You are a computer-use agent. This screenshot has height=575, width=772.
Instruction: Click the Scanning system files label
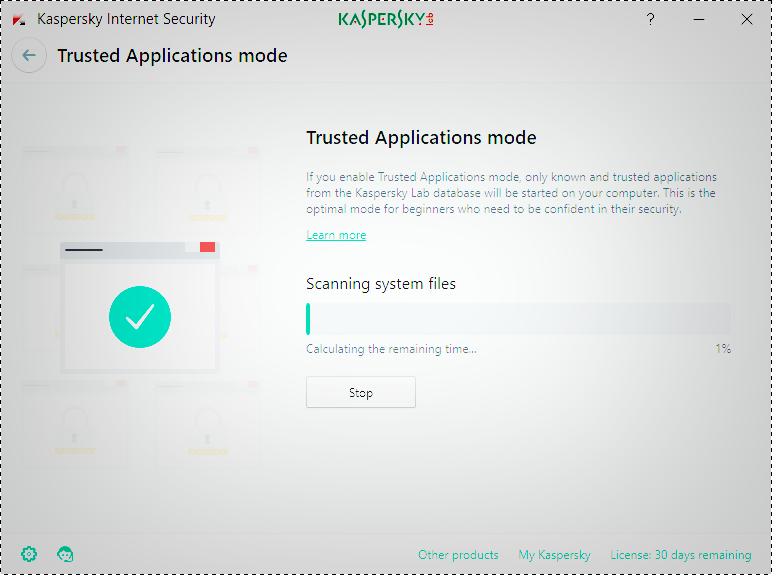tap(381, 284)
